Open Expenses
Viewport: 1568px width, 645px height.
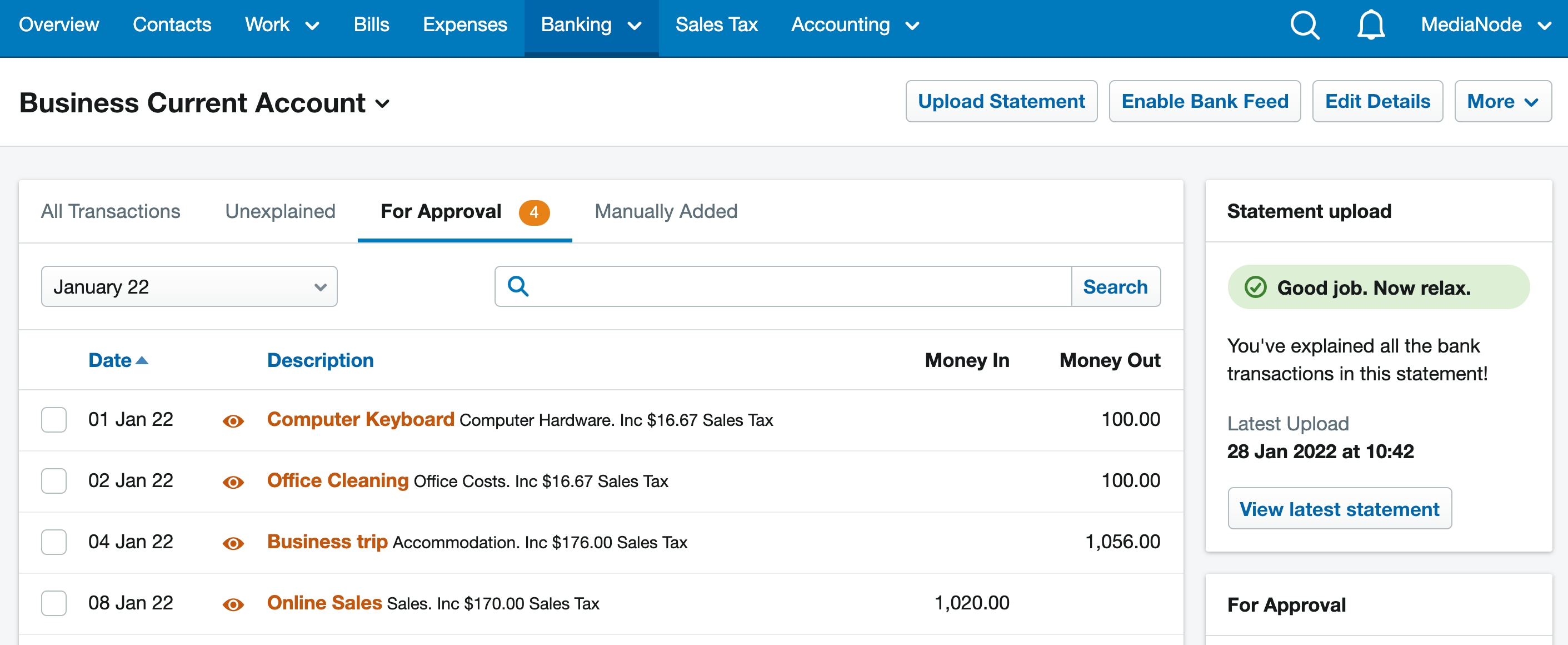pyautogui.click(x=465, y=25)
